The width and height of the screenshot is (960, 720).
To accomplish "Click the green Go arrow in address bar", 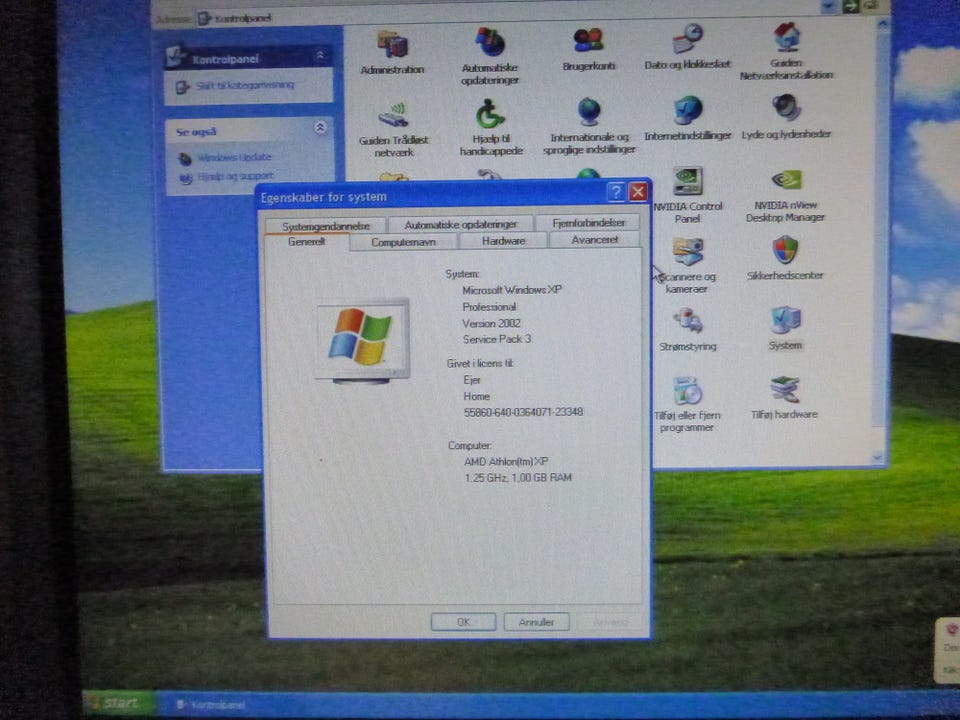I will click(850, 6).
